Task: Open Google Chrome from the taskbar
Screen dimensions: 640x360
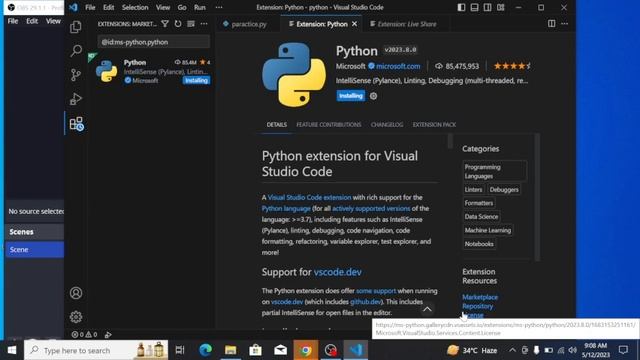Action: point(305,350)
